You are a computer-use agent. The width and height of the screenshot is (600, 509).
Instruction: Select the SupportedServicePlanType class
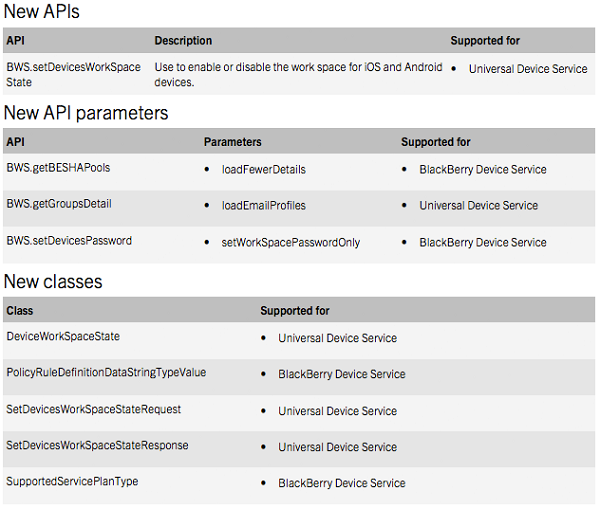coord(72,481)
